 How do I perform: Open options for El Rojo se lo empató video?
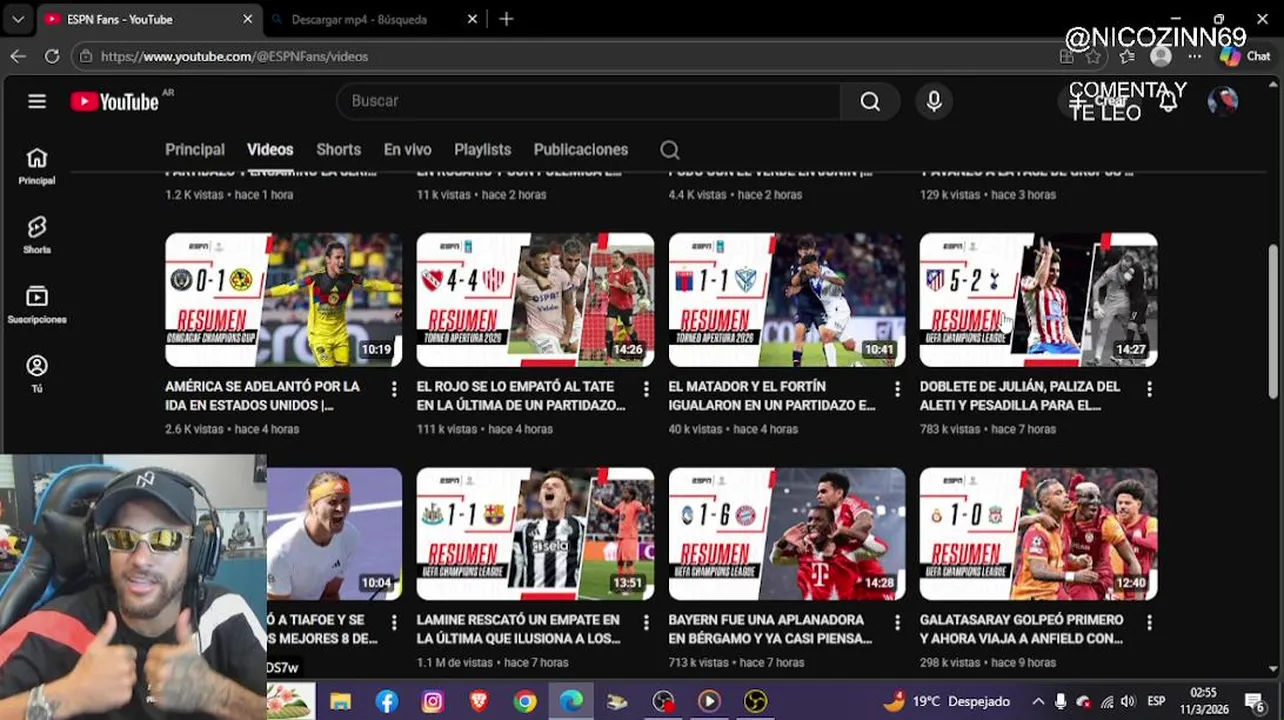(646, 388)
